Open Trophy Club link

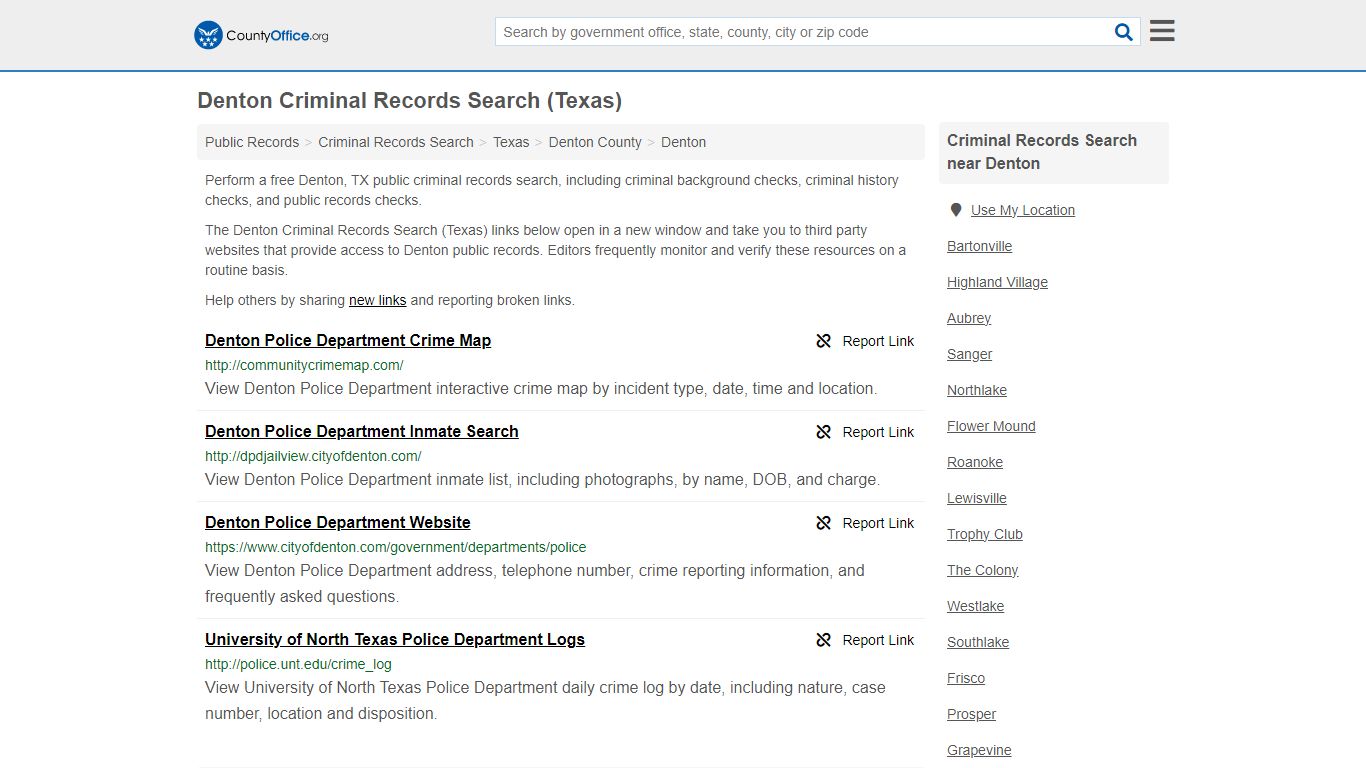[985, 534]
